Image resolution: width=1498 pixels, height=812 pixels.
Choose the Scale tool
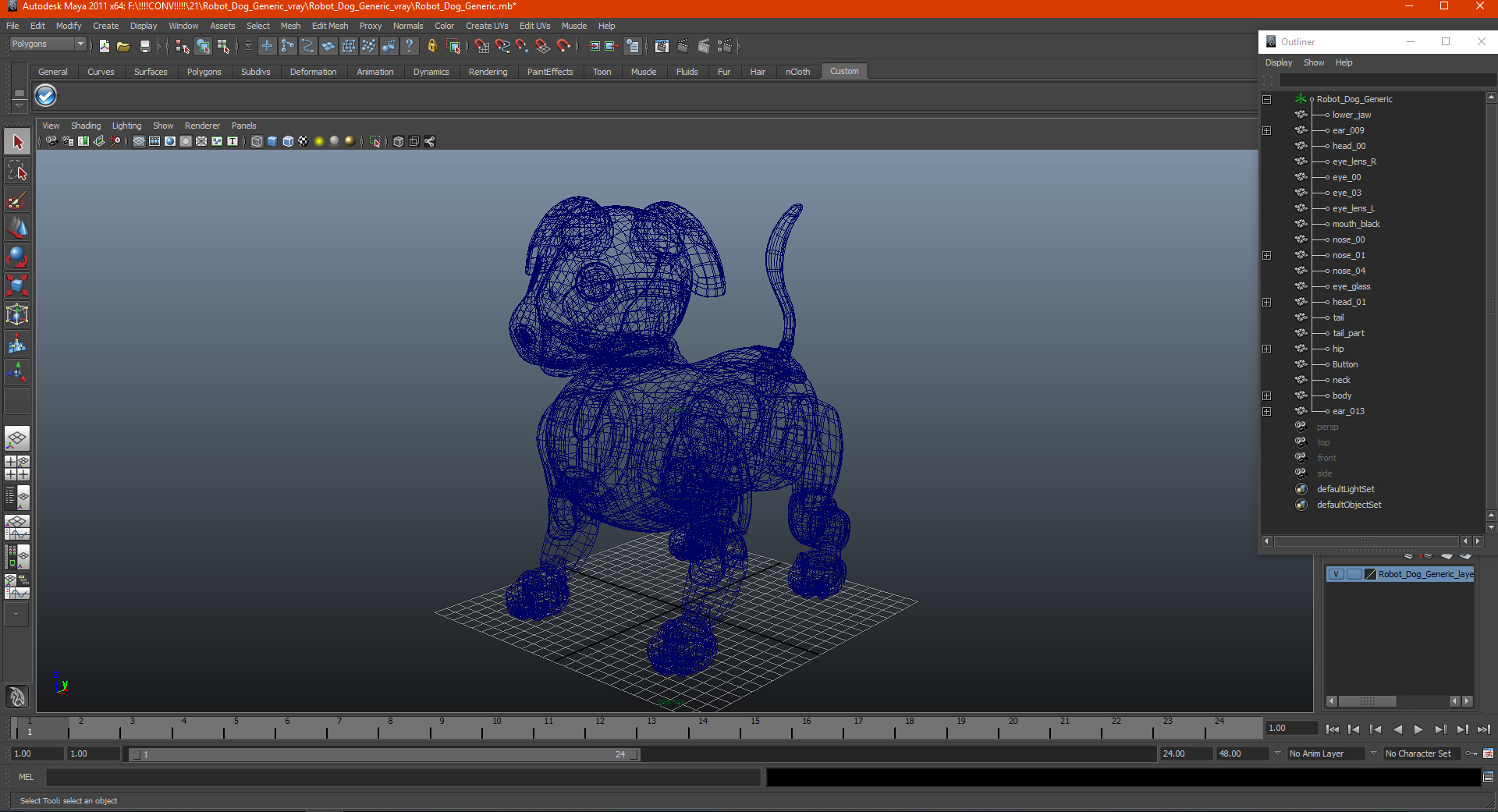[x=17, y=285]
